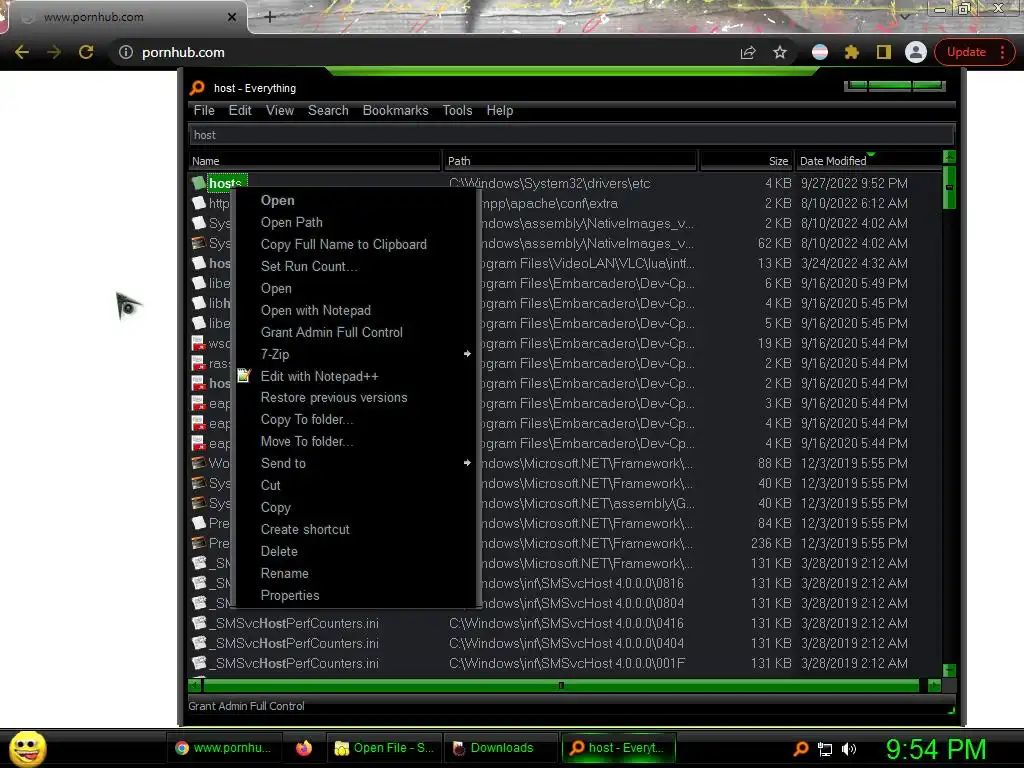Open the Tools menu in Everything
The height and width of the screenshot is (768, 1024).
457,110
